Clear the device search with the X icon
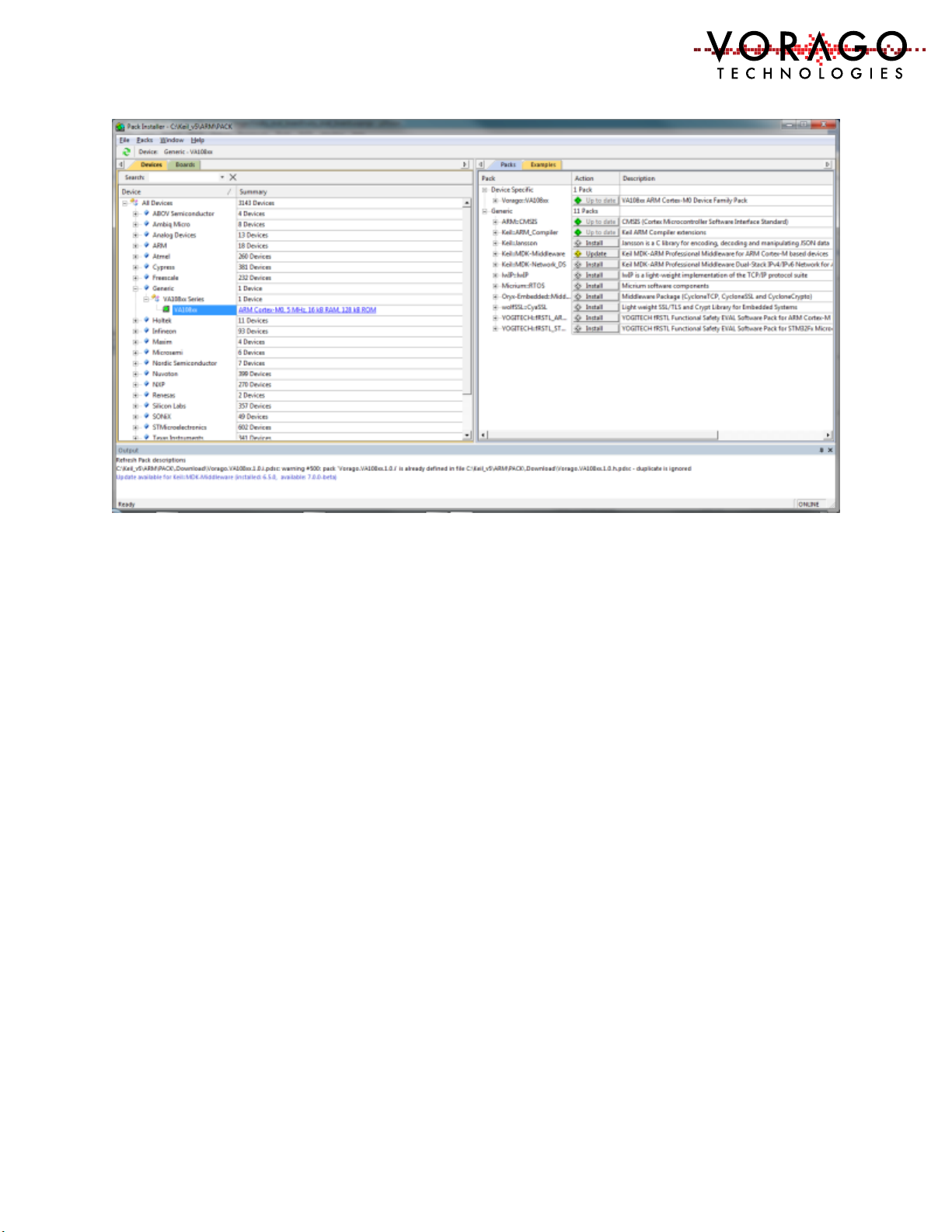 tap(232, 177)
